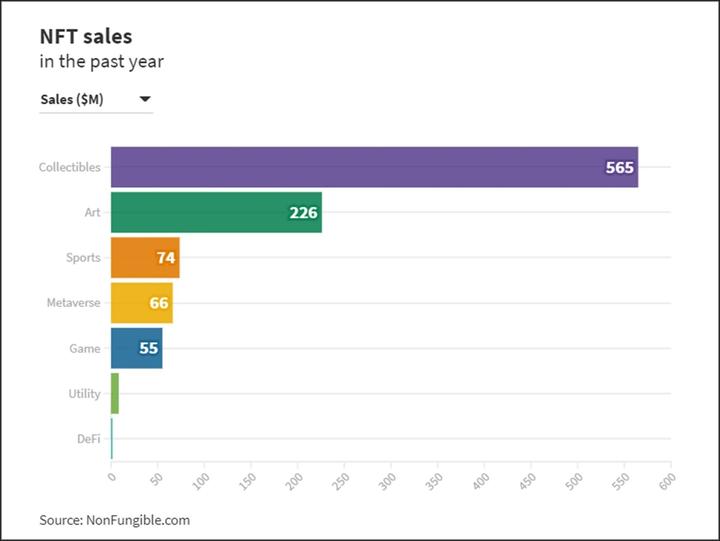720x541 pixels.
Task: Select the thin DeFi bar
Action: click(112, 439)
